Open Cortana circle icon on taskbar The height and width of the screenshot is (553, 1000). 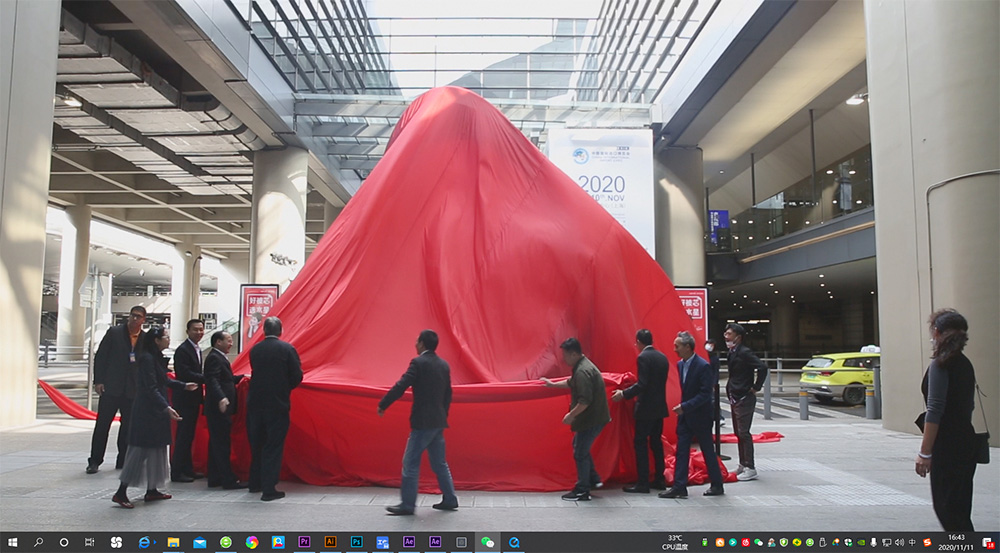(64, 542)
